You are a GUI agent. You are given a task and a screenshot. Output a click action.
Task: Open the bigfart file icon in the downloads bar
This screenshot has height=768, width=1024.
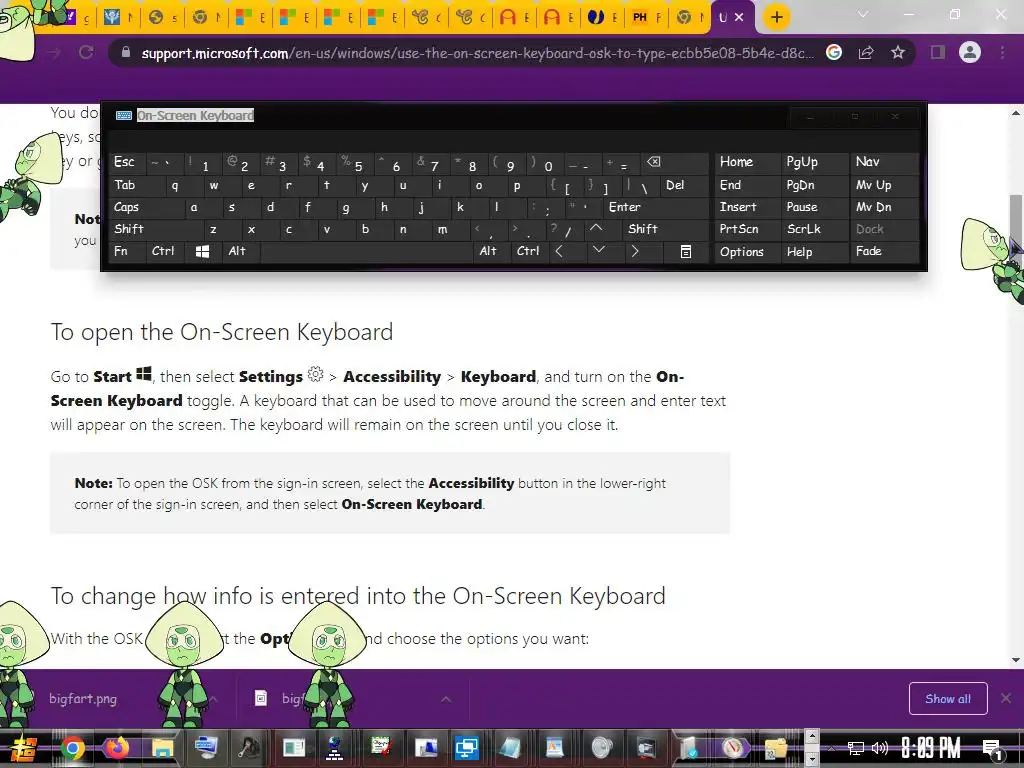pos(261,699)
